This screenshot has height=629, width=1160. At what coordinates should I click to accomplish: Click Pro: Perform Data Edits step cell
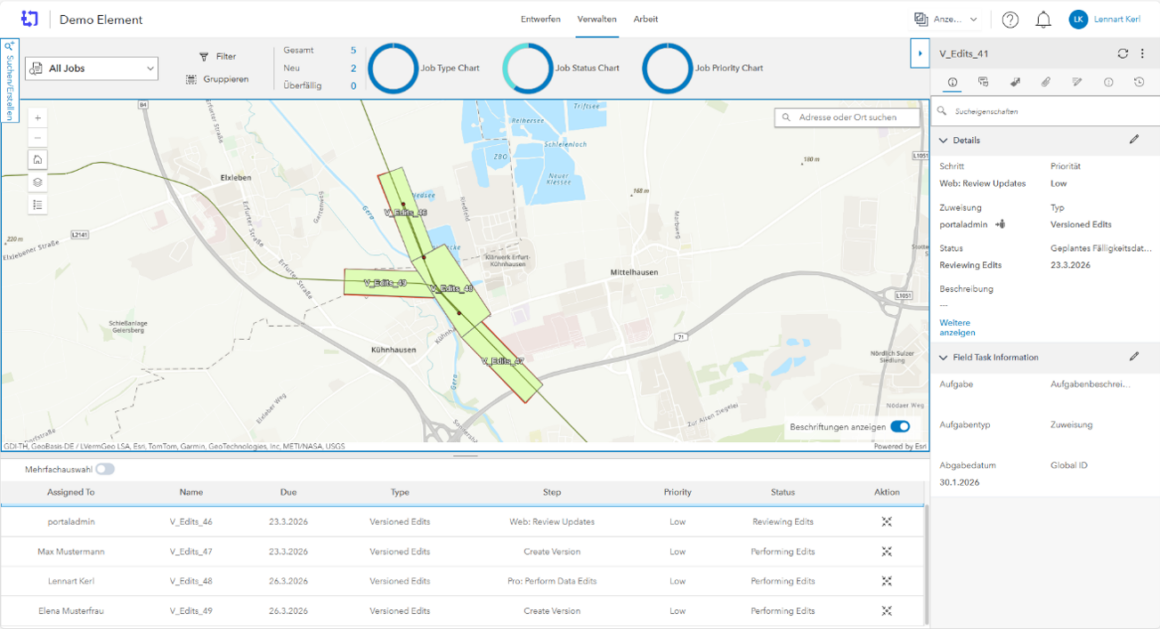click(x=552, y=581)
